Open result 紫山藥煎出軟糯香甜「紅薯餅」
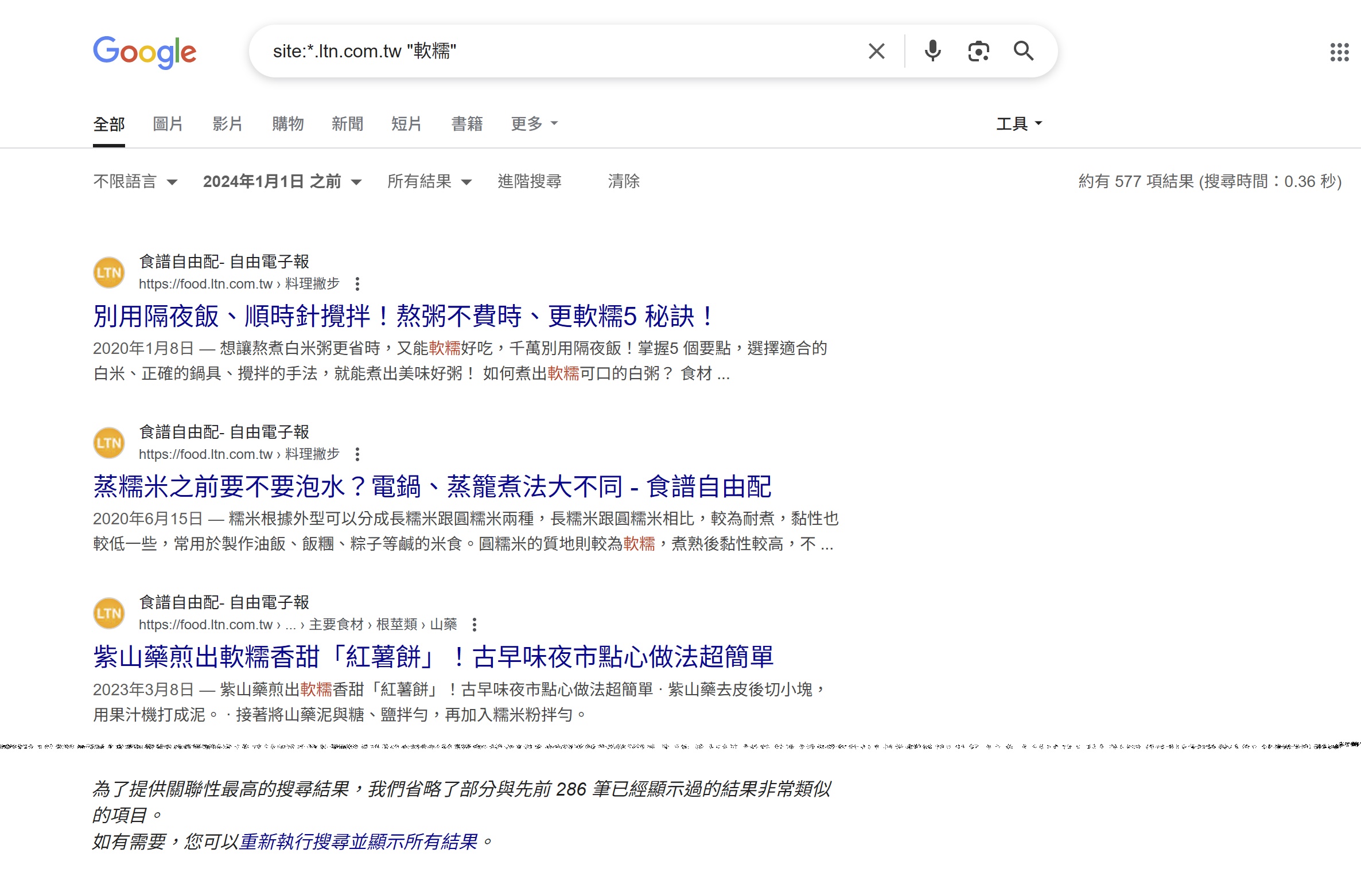 (x=434, y=657)
